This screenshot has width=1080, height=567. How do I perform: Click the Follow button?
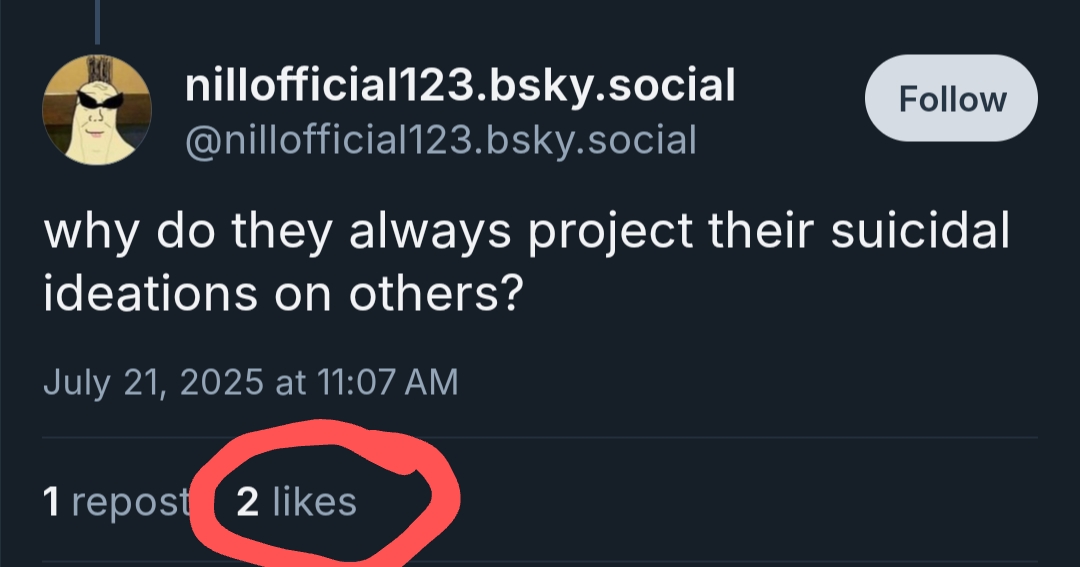click(x=951, y=98)
